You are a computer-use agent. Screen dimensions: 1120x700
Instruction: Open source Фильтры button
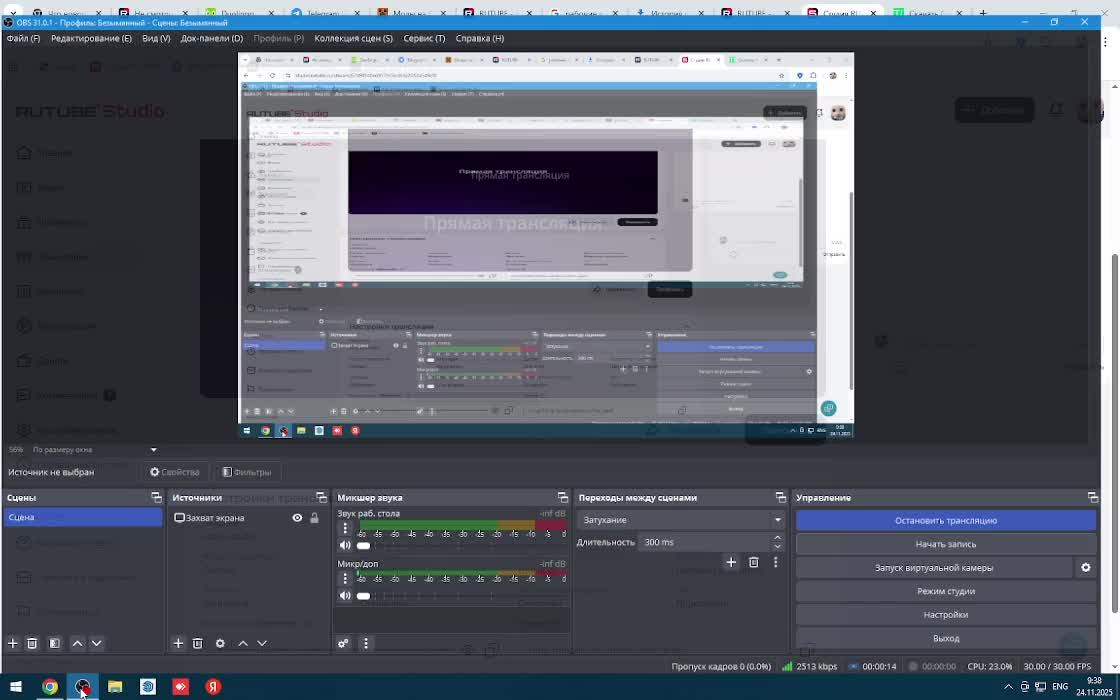click(x=246, y=472)
